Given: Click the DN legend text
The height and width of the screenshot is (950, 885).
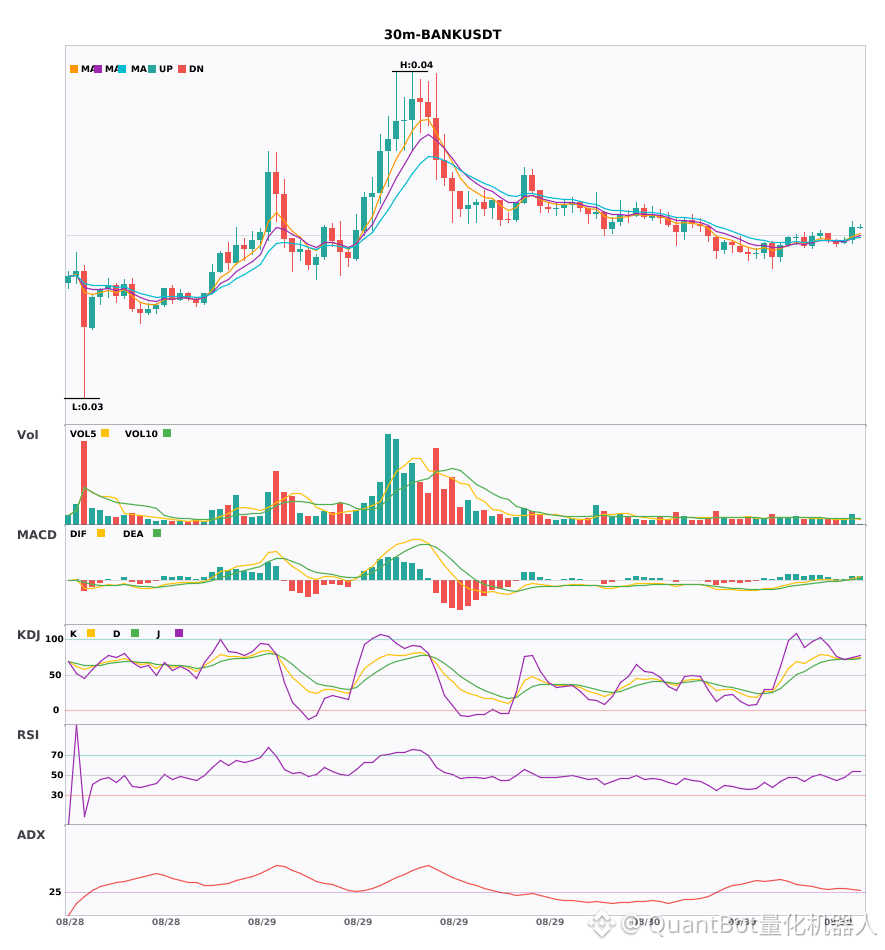Looking at the screenshot, I should [x=196, y=69].
